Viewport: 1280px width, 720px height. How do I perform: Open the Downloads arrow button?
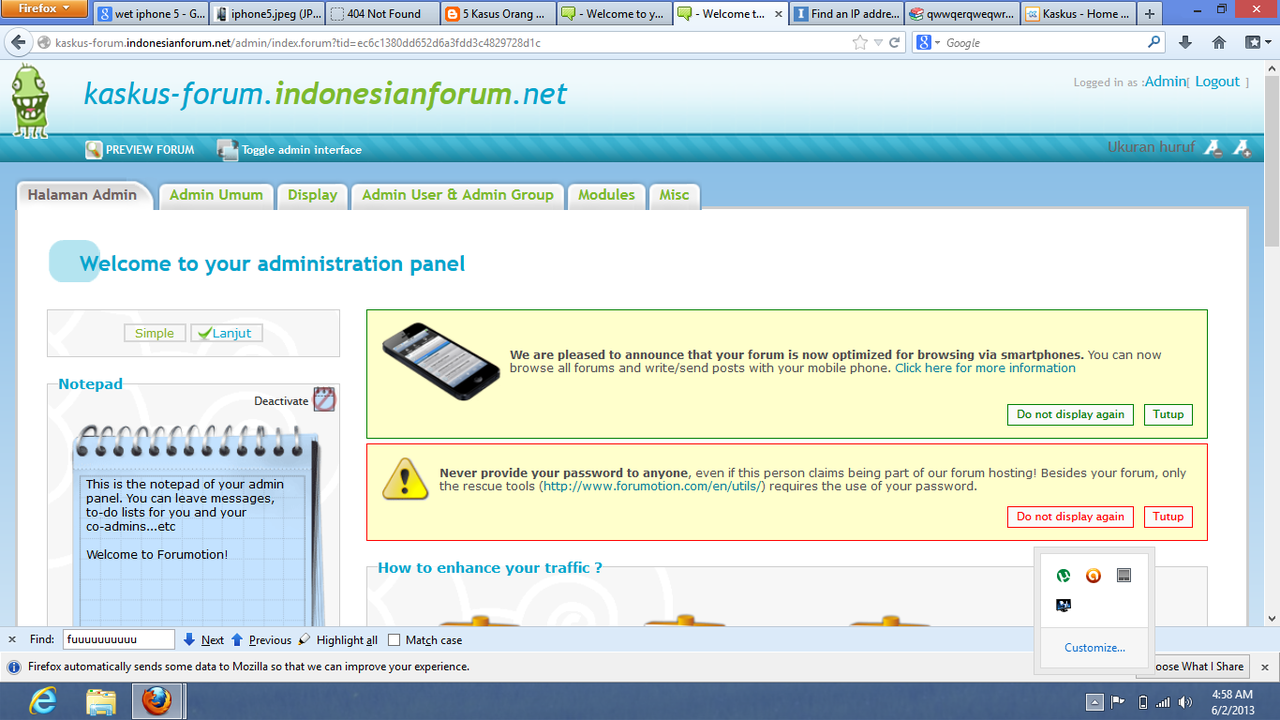tap(1186, 42)
